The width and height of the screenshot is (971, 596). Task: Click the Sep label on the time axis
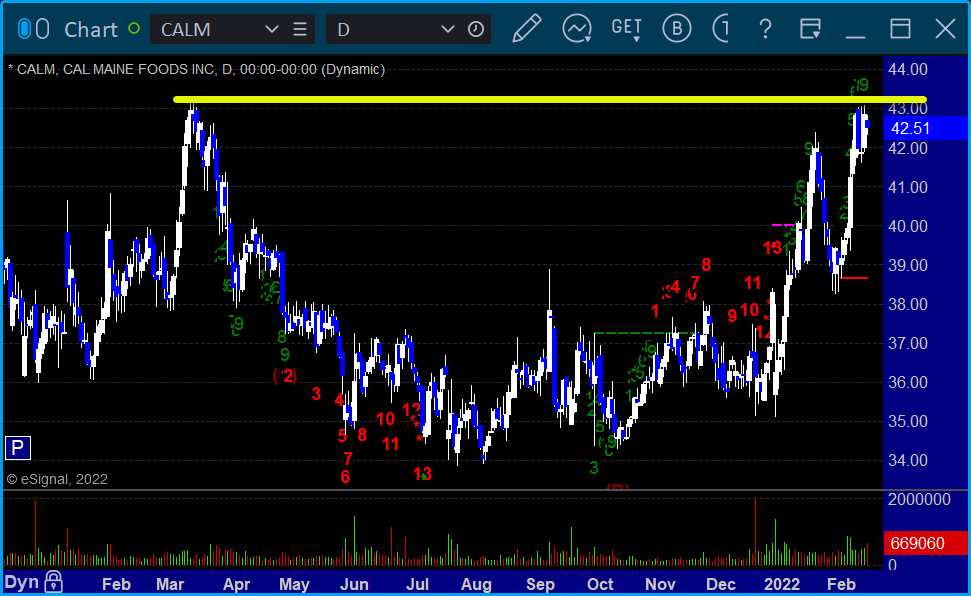[x=540, y=584]
